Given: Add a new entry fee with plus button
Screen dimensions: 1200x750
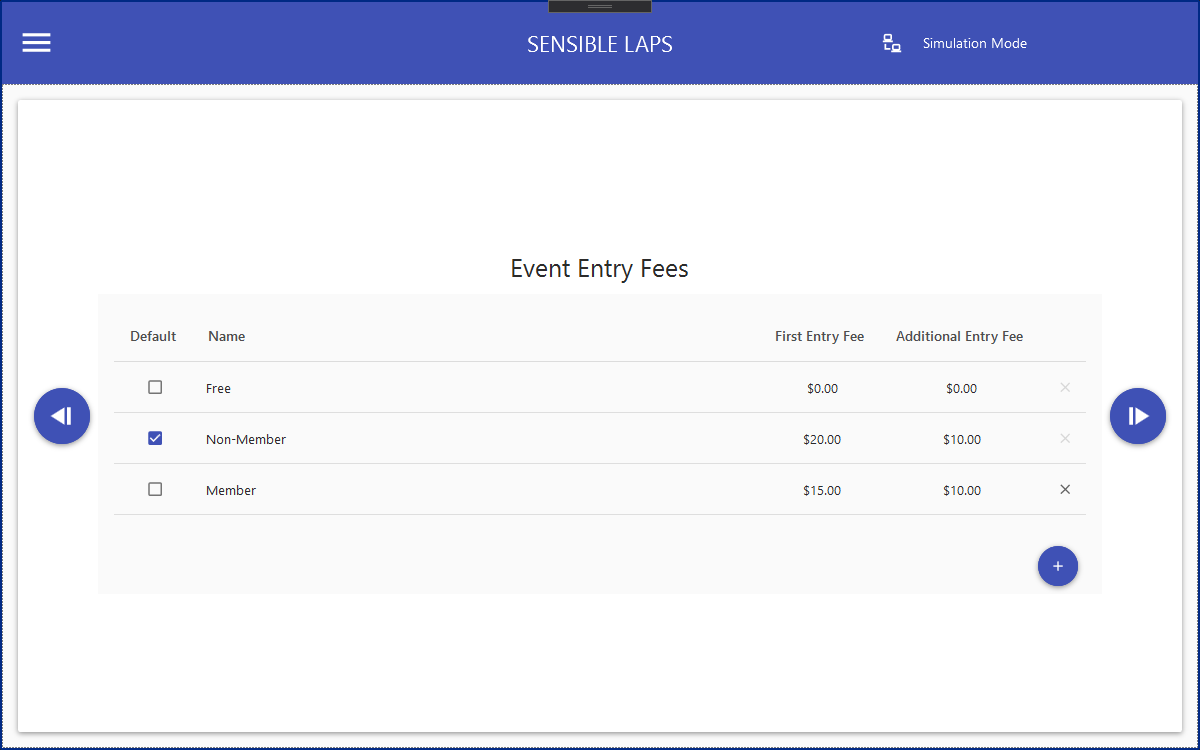Looking at the screenshot, I should click(1058, 566).
